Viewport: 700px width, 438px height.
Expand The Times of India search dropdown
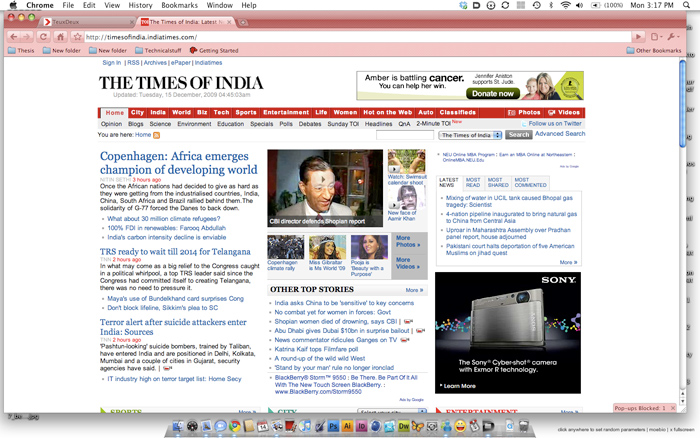click(471, 135)
